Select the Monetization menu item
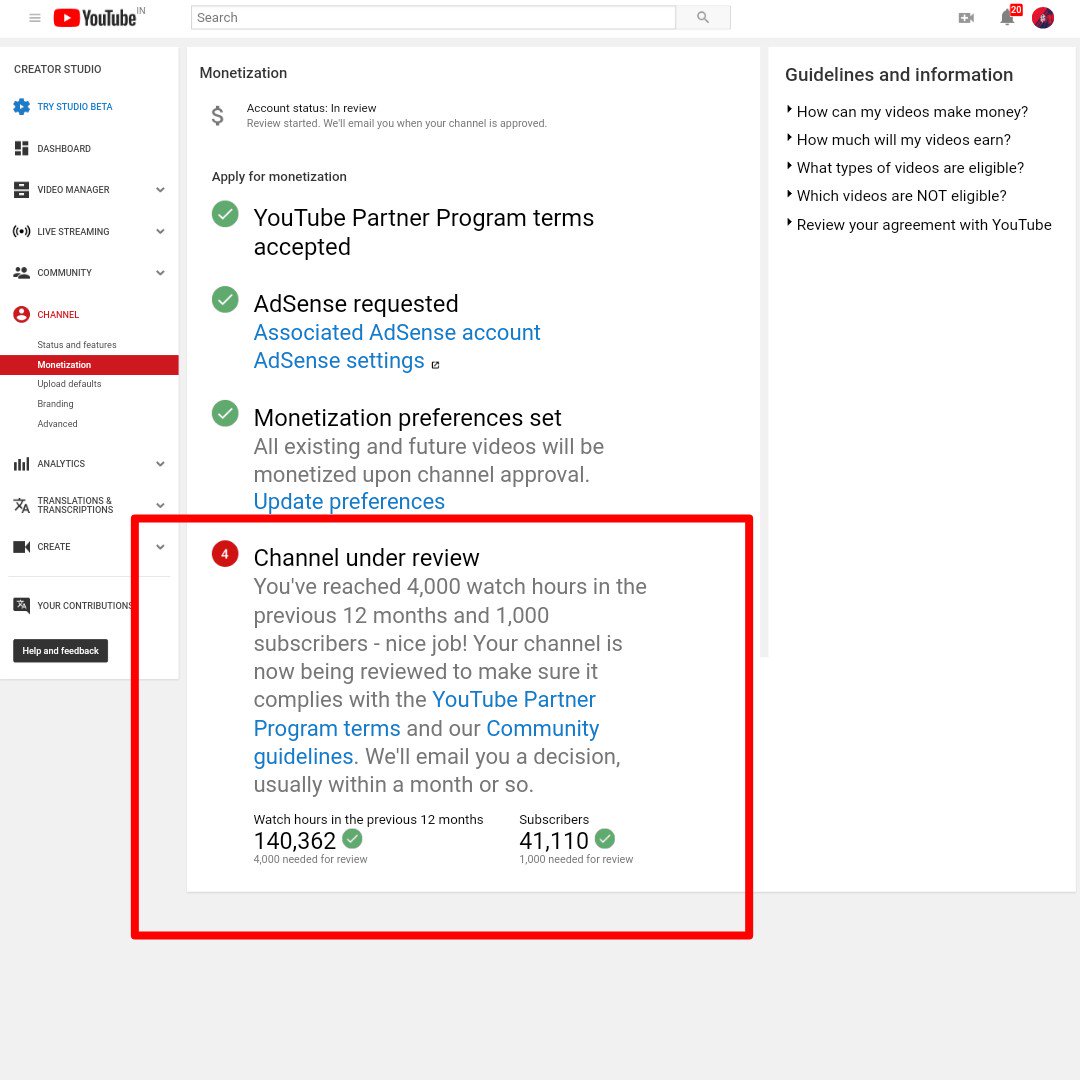This screenshot has height=1080, width=1080. (x=89, y=364)
